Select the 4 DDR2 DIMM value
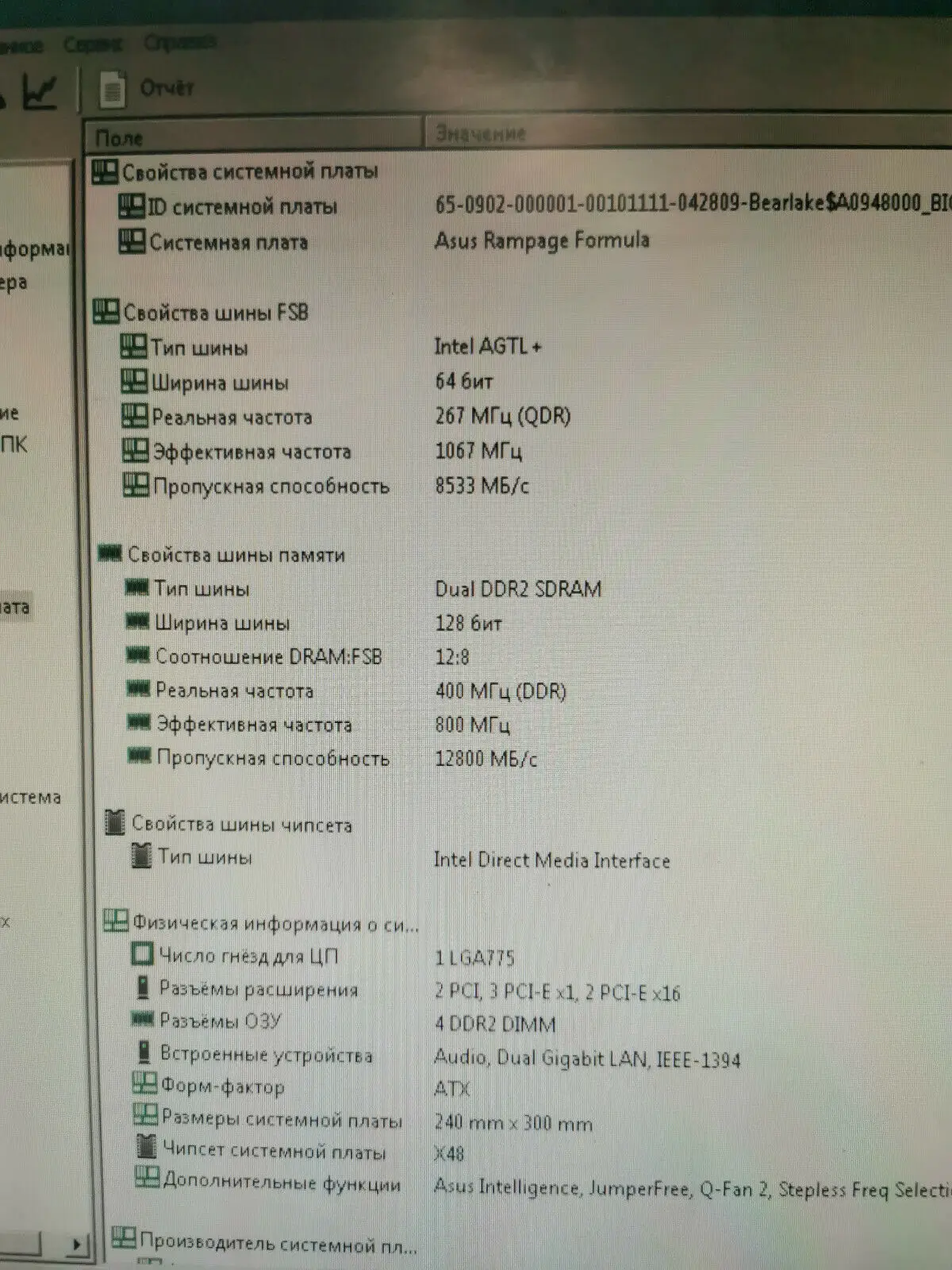This screenshot has height=1270, width=952. 495,1024
